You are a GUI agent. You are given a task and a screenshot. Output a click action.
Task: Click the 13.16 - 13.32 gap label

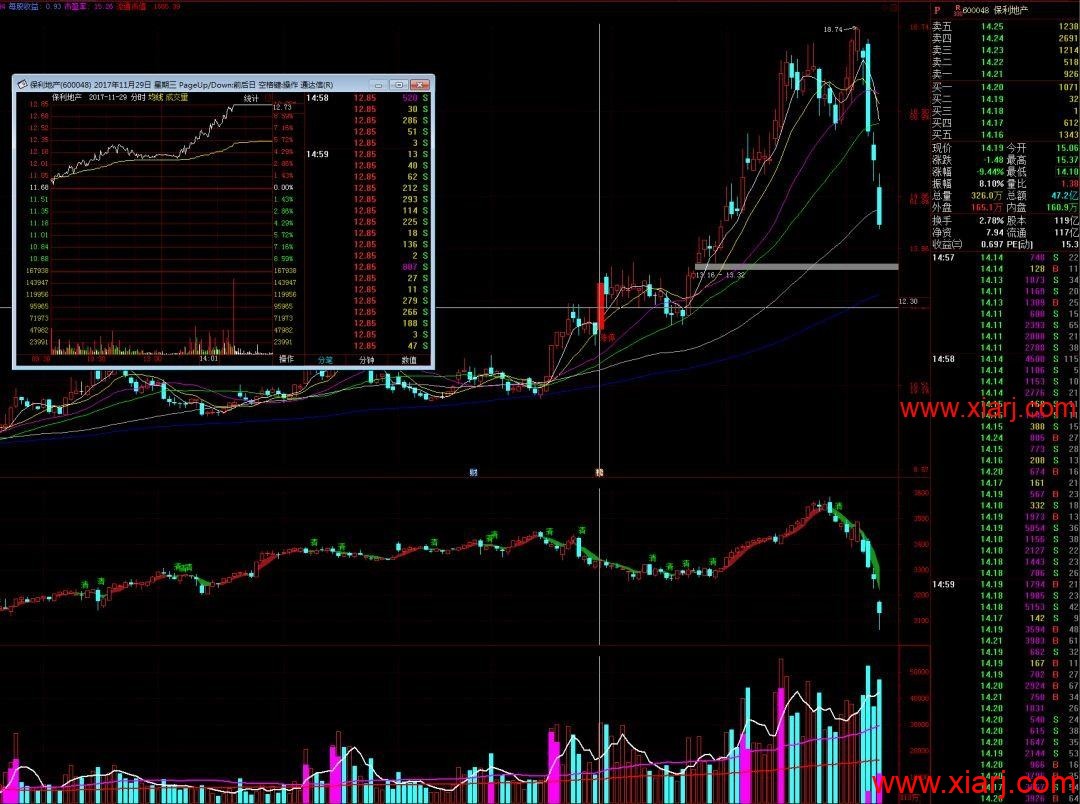720,275
